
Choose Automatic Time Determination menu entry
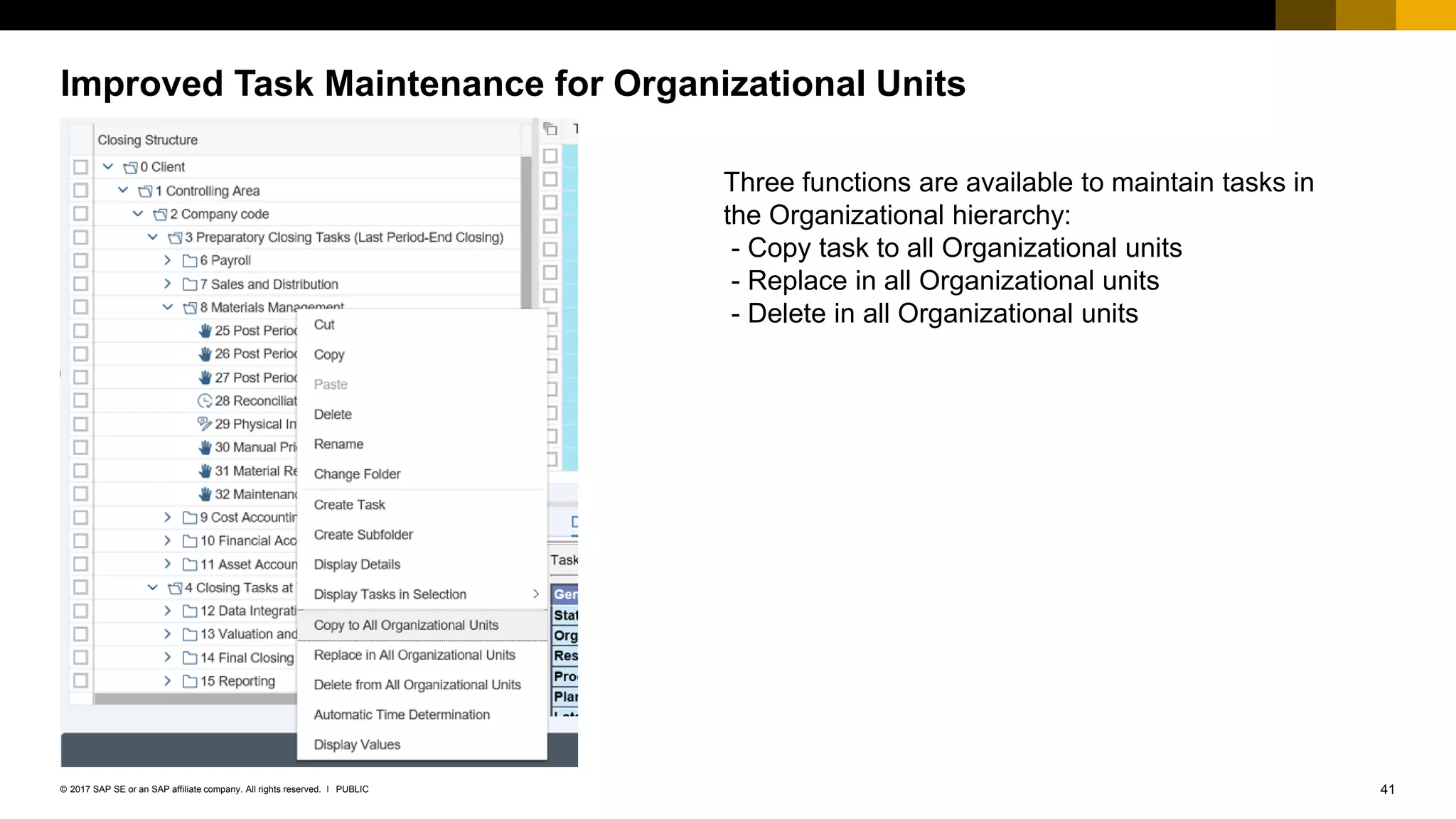point(402,714)
